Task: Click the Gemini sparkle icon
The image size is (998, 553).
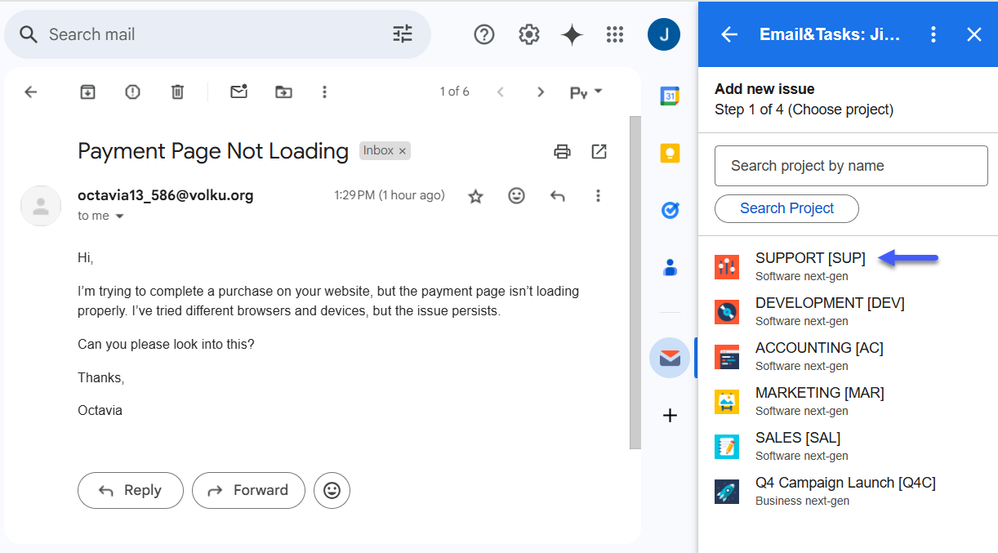Action: (572, 34)
